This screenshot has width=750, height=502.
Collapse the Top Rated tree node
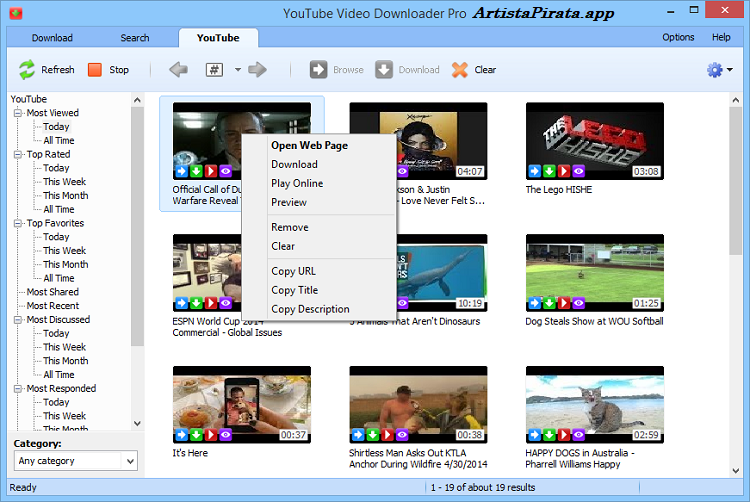(18, 155)
